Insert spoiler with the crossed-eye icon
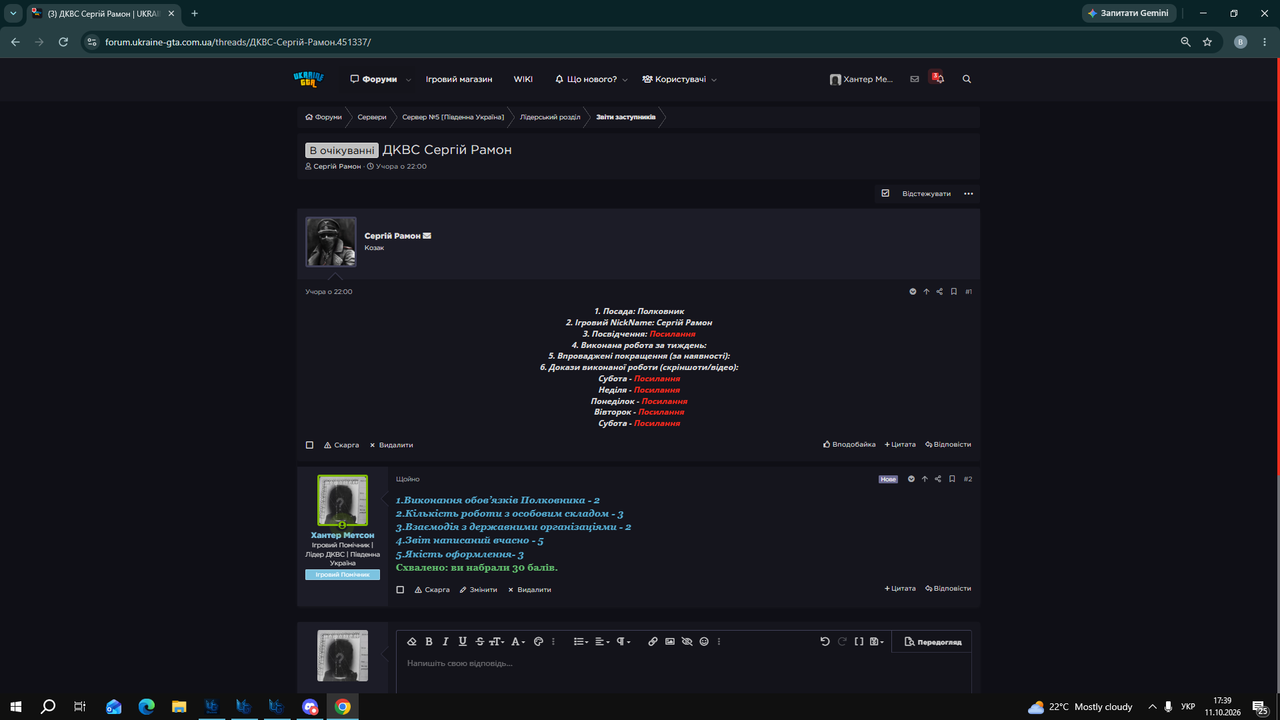Screen dimensions: 1280x720 point(687,641)
